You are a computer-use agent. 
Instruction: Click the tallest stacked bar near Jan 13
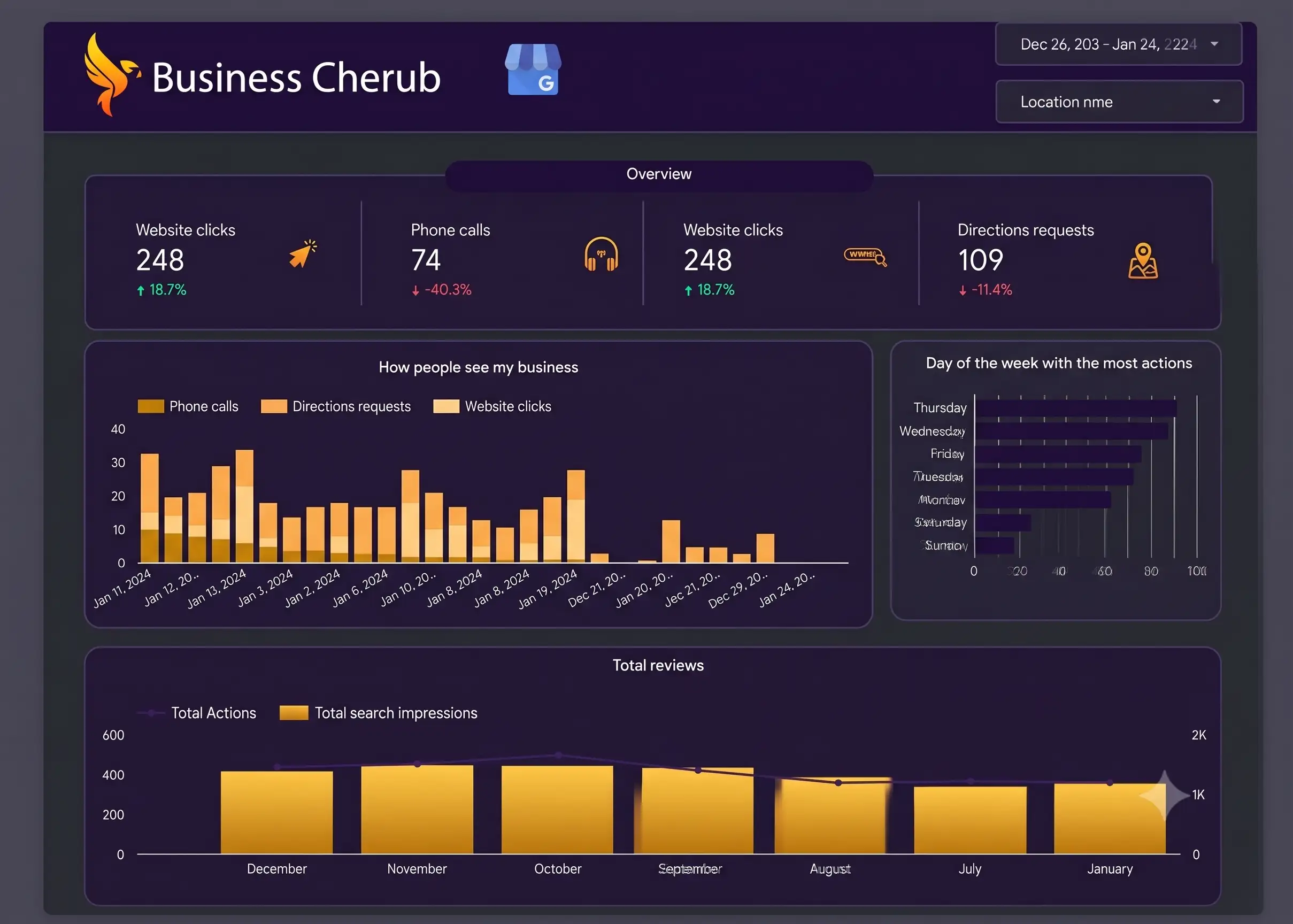point(244,506)
